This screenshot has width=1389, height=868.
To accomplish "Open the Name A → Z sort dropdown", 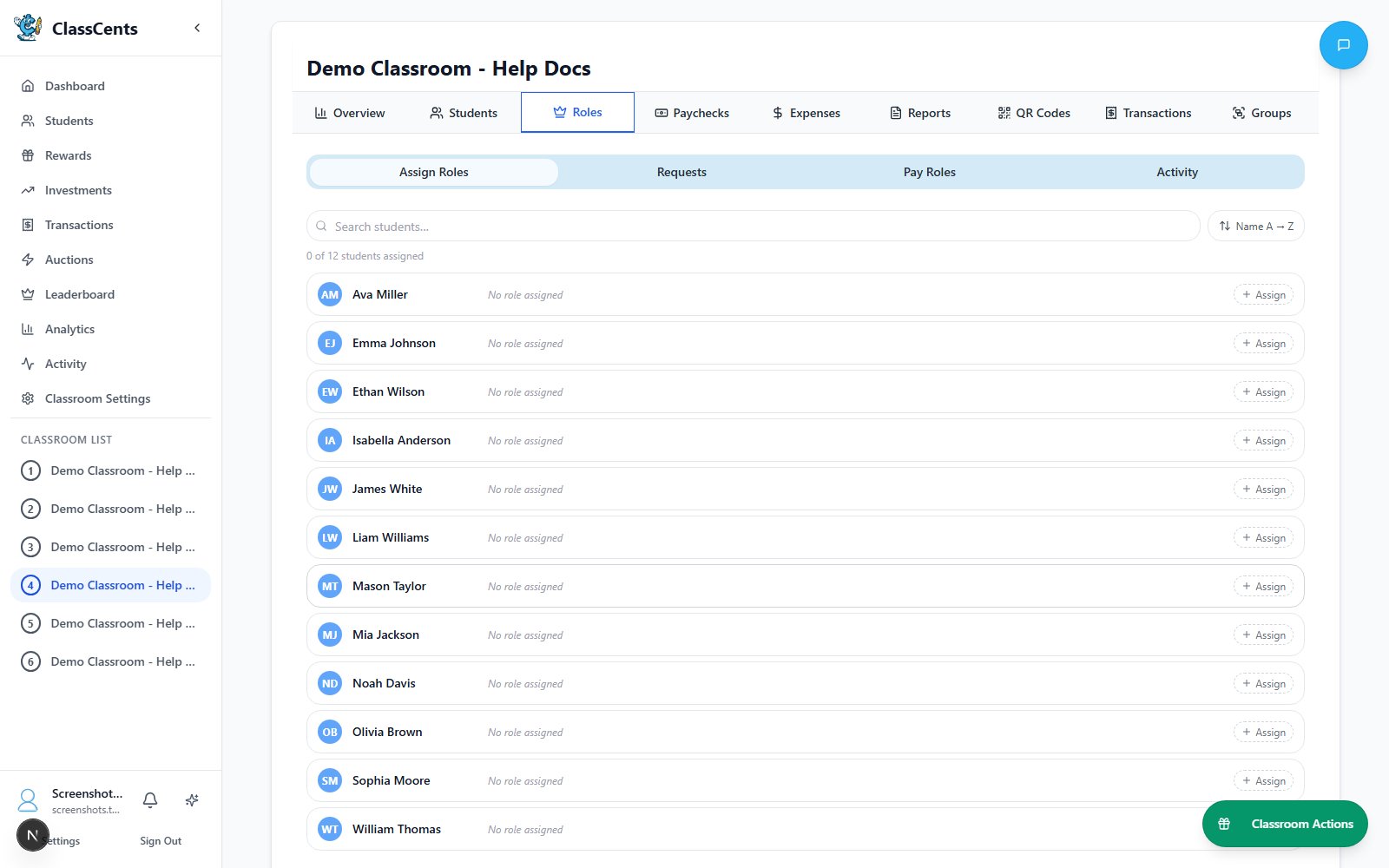I will click(x=1255, y=226).
